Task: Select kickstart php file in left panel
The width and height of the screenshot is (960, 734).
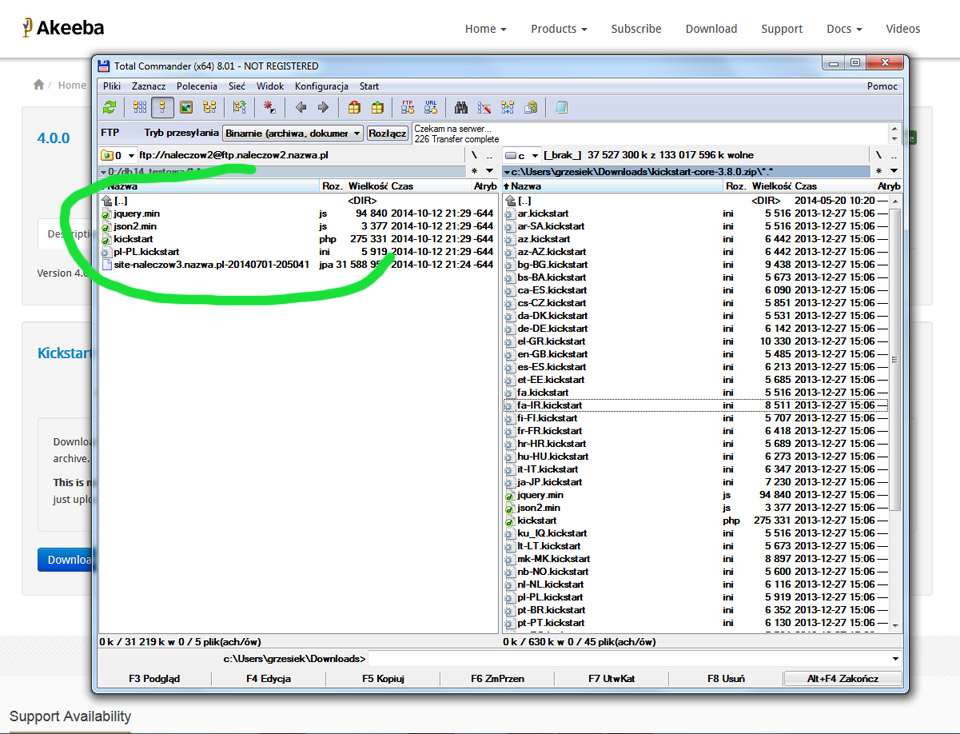Action: (x=298, y=239)
